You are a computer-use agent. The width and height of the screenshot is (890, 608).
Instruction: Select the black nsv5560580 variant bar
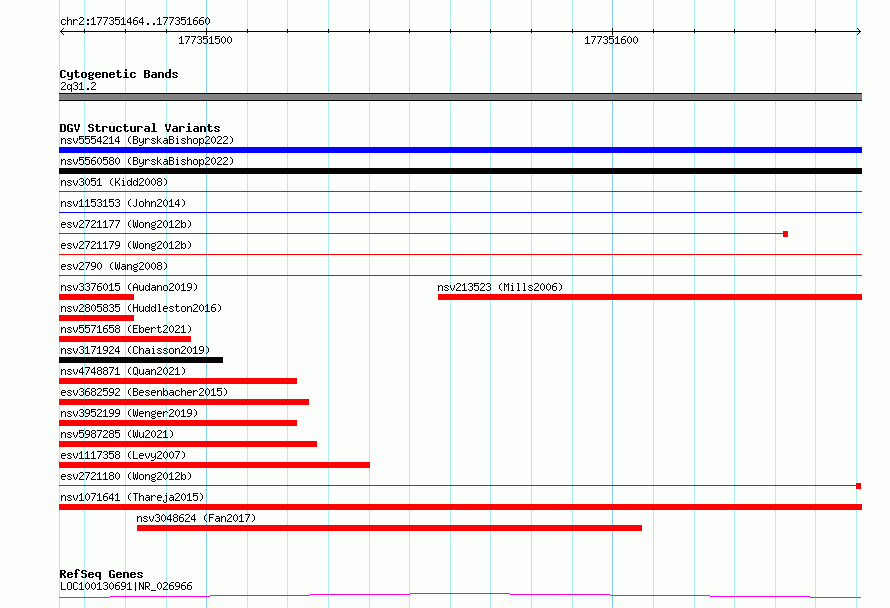tap(460, 171)
